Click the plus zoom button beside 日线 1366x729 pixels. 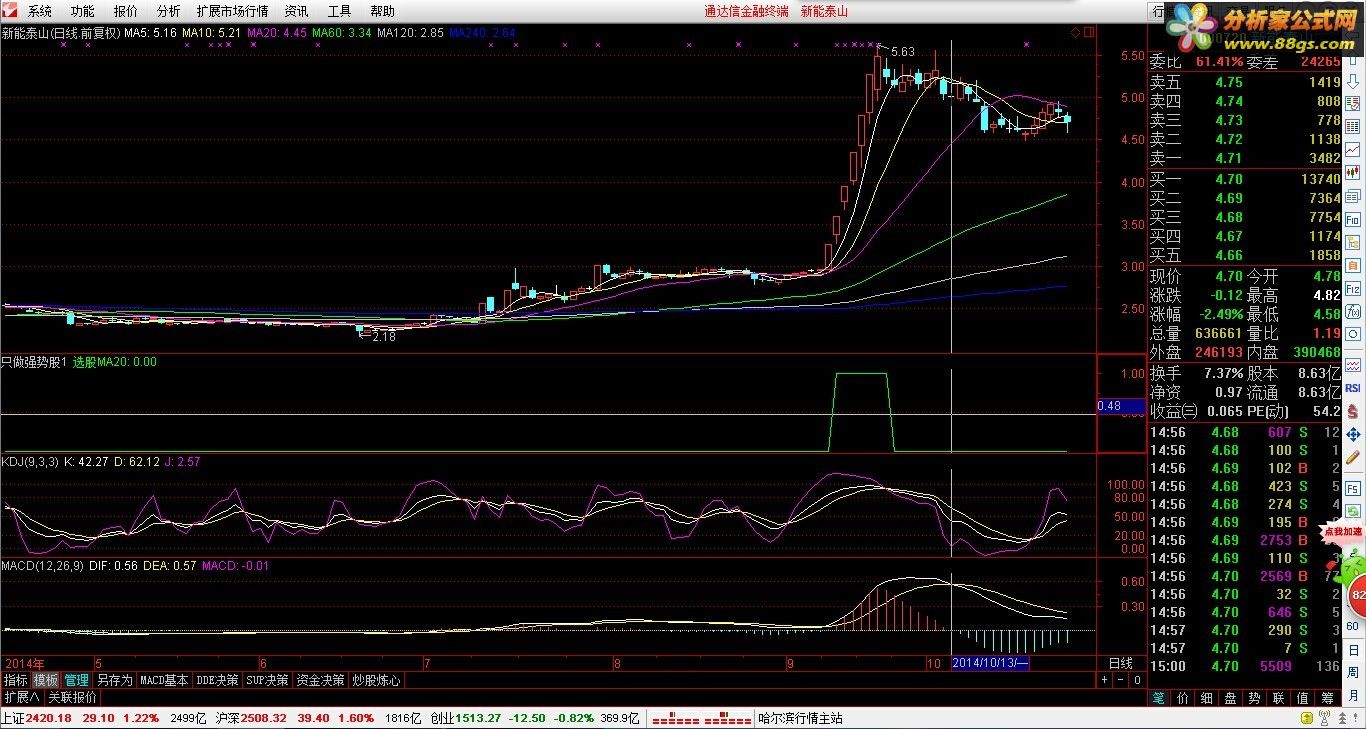(1105, 680)
